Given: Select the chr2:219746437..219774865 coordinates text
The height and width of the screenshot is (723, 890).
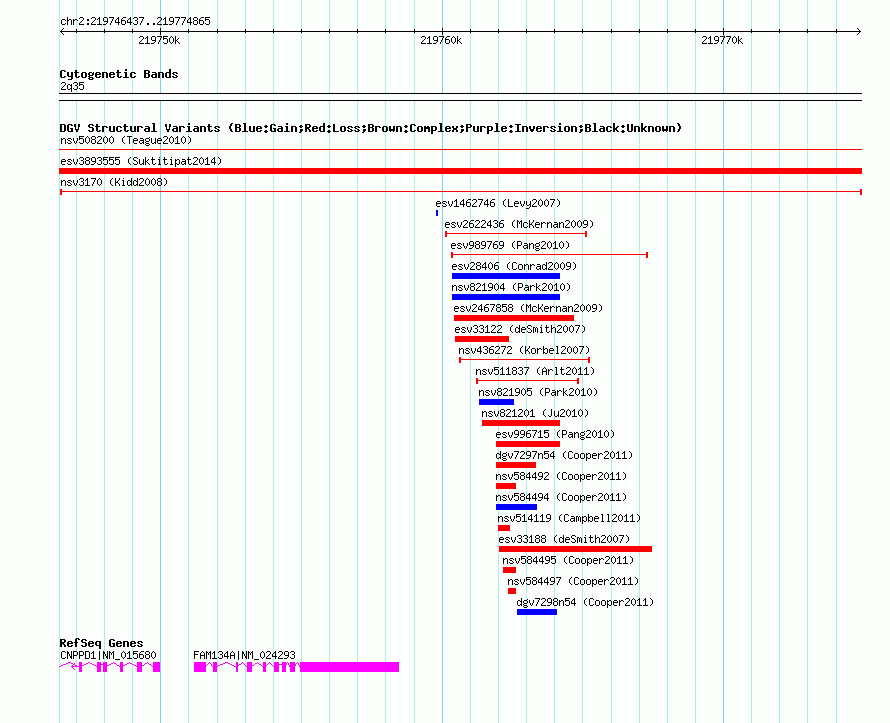Looking at the screenshot, I should point(135,22).
